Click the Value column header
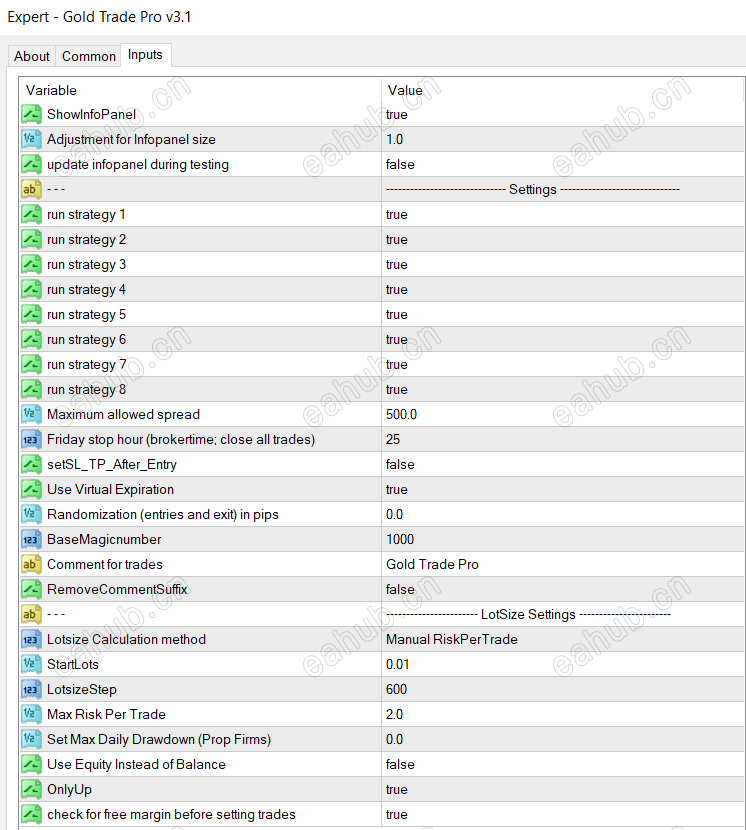746x830 pixels. (x=563, y=90)
